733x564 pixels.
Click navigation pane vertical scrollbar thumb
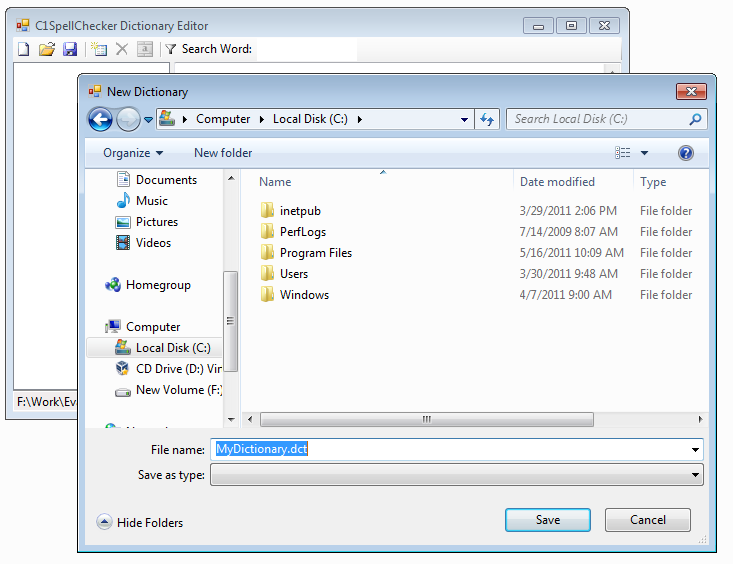point(230,321)
